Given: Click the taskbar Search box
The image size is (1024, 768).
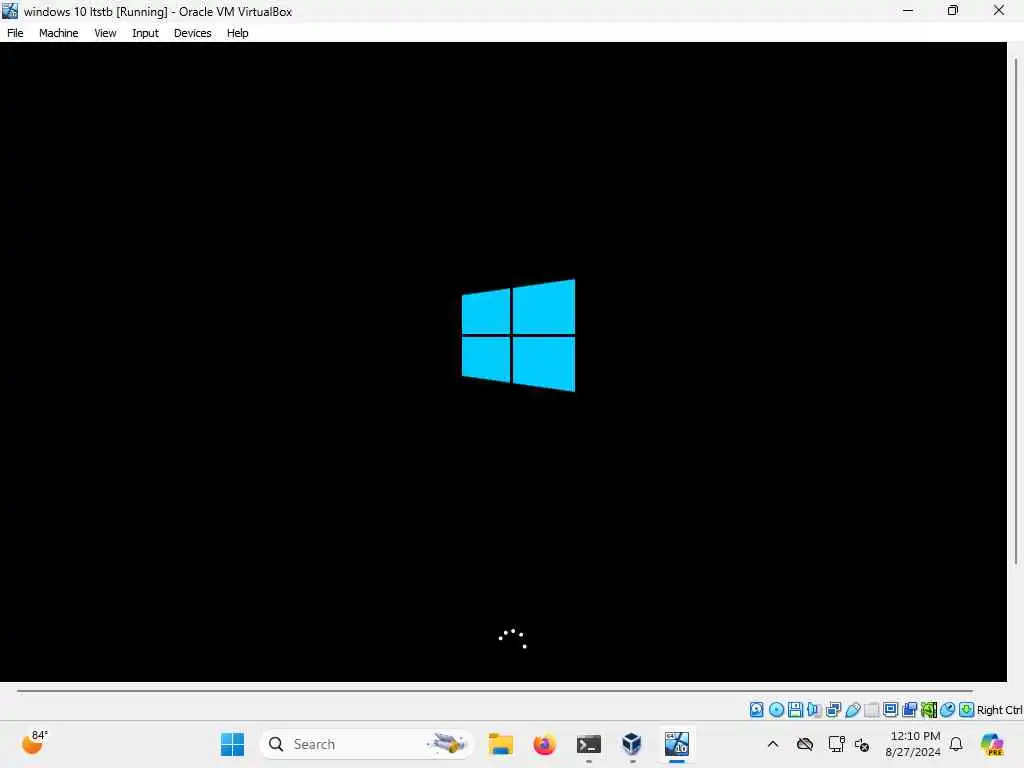Looking at the screenshot, I should (366, 744).
